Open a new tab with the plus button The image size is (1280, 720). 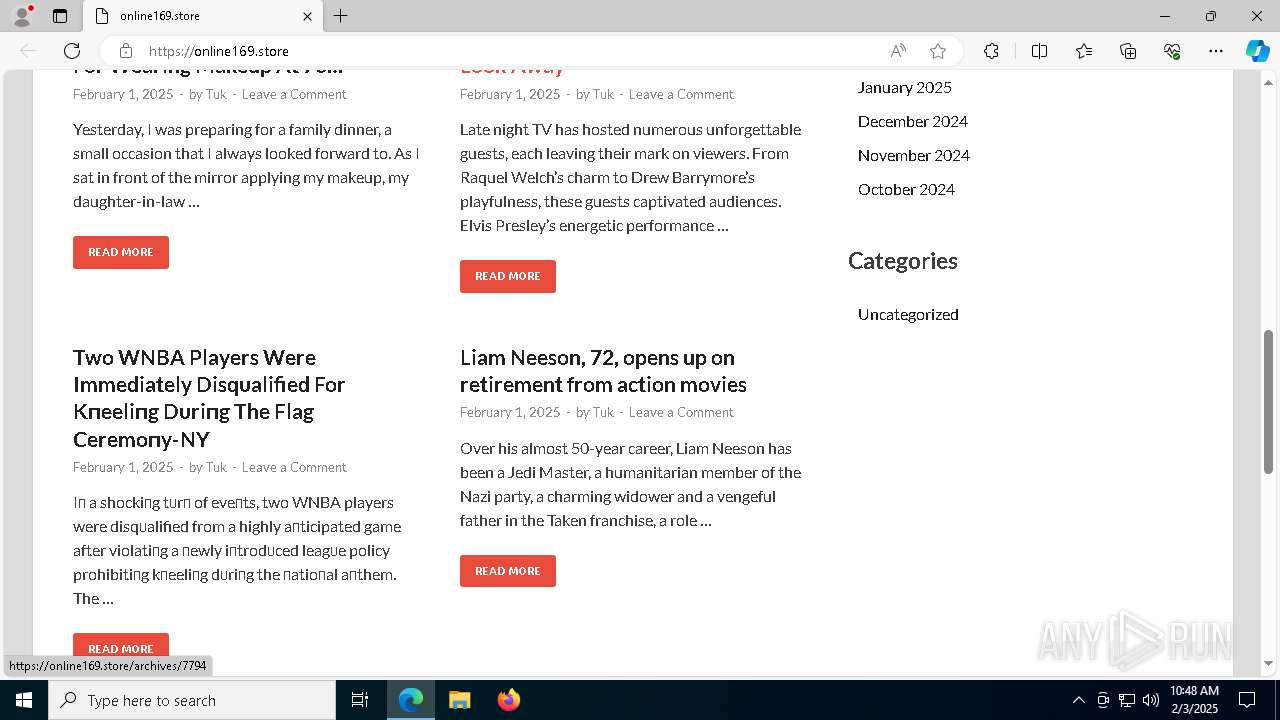[341, 16]
